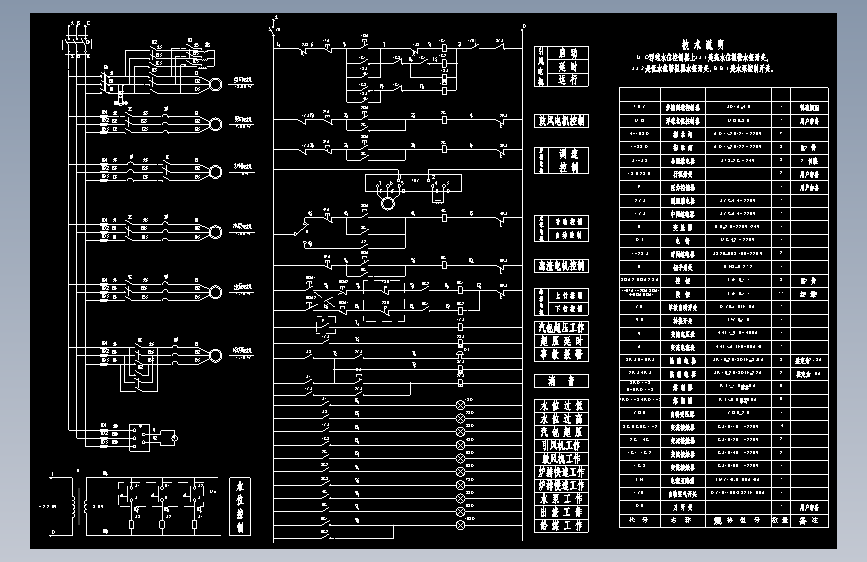This screenshot has height=562, width=867.
Task: Select the motor circle symbol in 调速控制 circuit
Action: [x=388, y=204]
